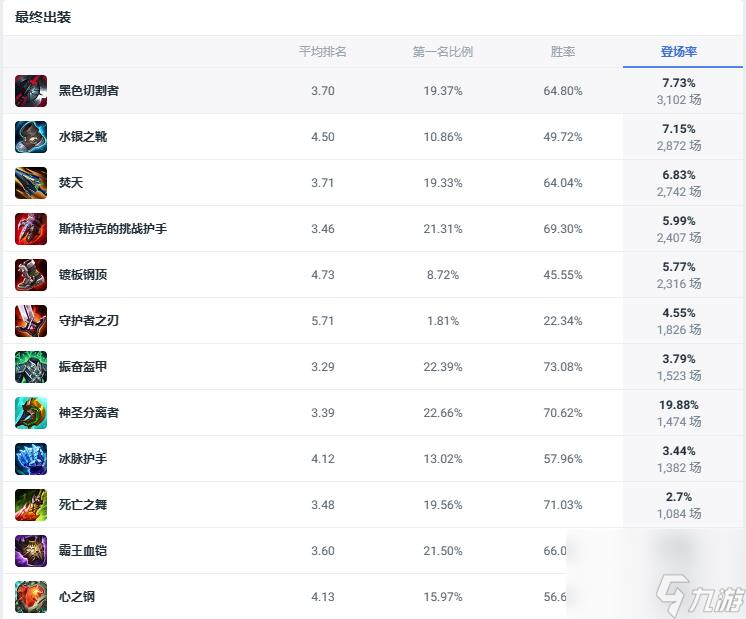This screenshot has height=619, width=746.
Task: Select the 冰脉护手 item name
Action: tap(83, 459)
